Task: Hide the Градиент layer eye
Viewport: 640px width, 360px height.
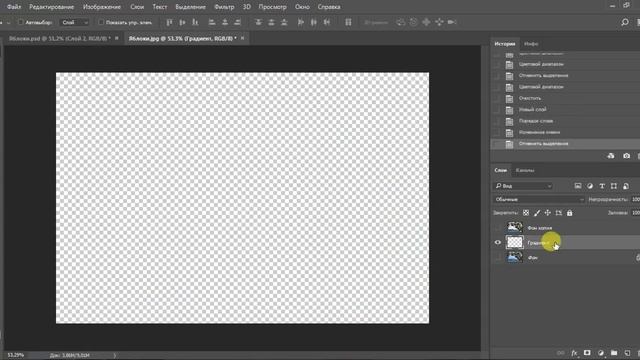Action: pos(498,242)
